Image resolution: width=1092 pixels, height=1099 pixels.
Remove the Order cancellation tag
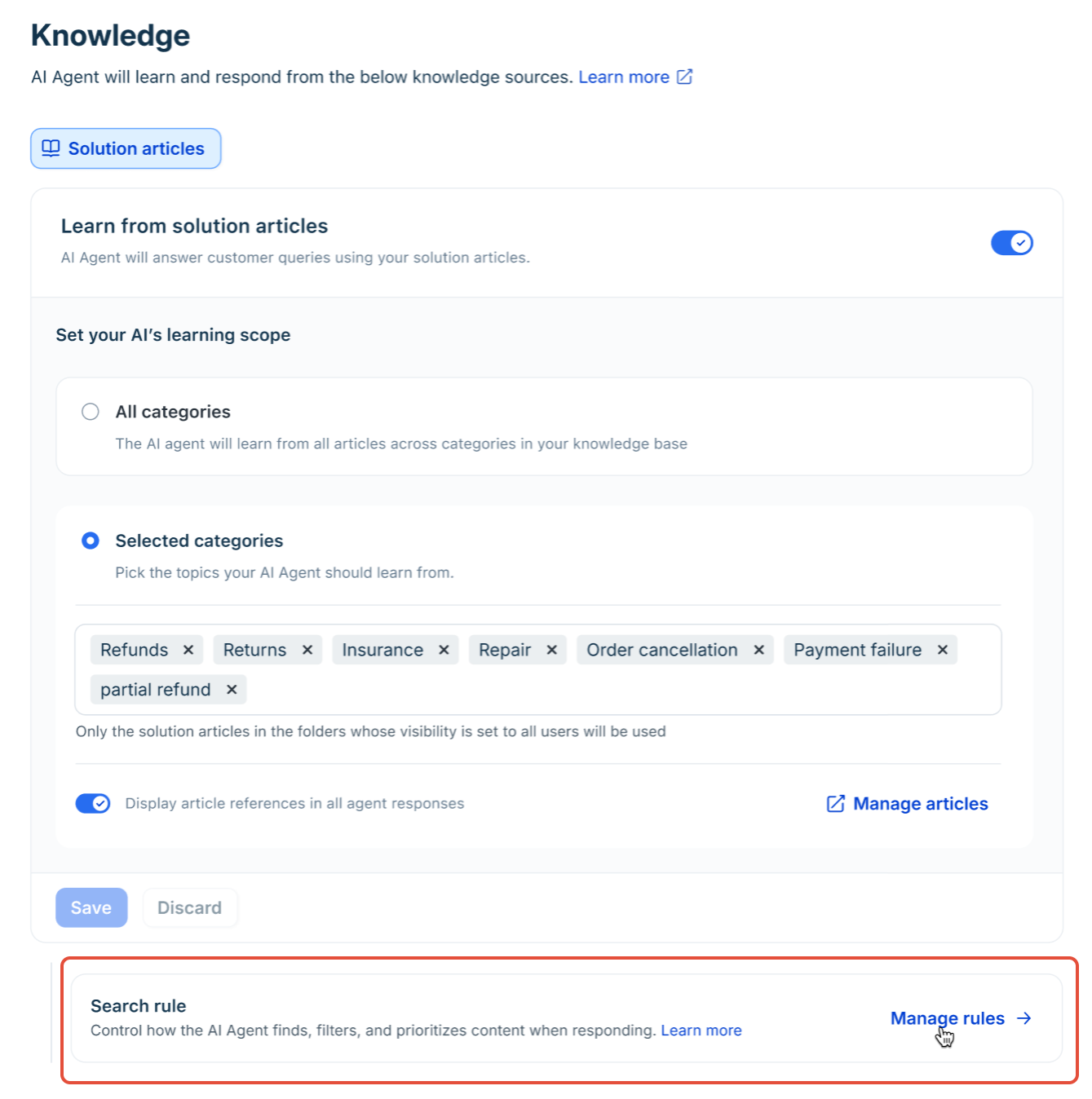(x=758, y=650)
